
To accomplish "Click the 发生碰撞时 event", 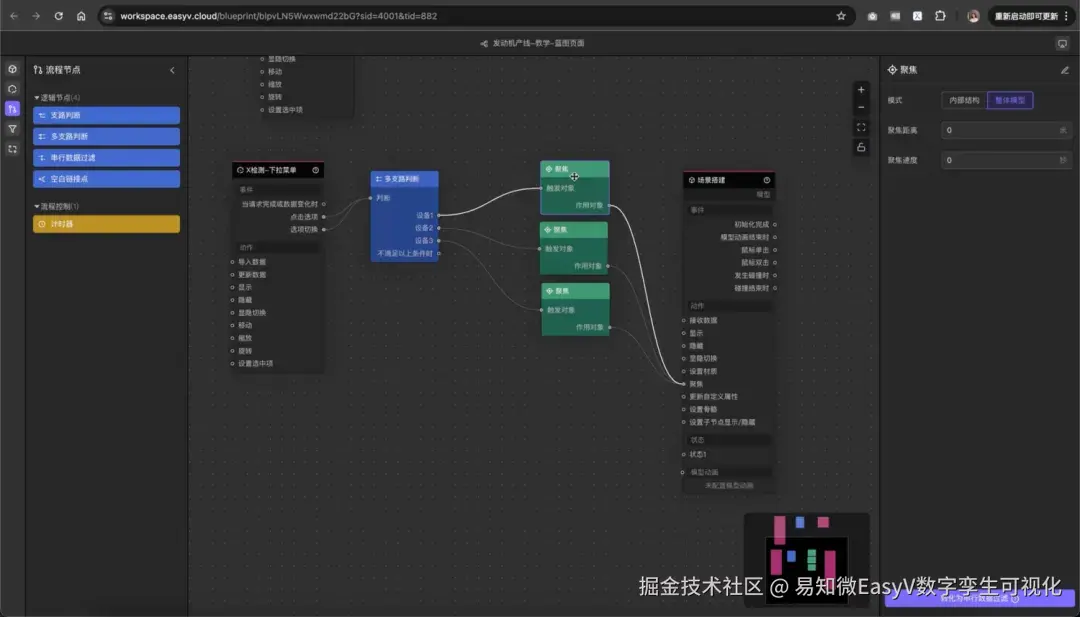I will pos(751,275).
